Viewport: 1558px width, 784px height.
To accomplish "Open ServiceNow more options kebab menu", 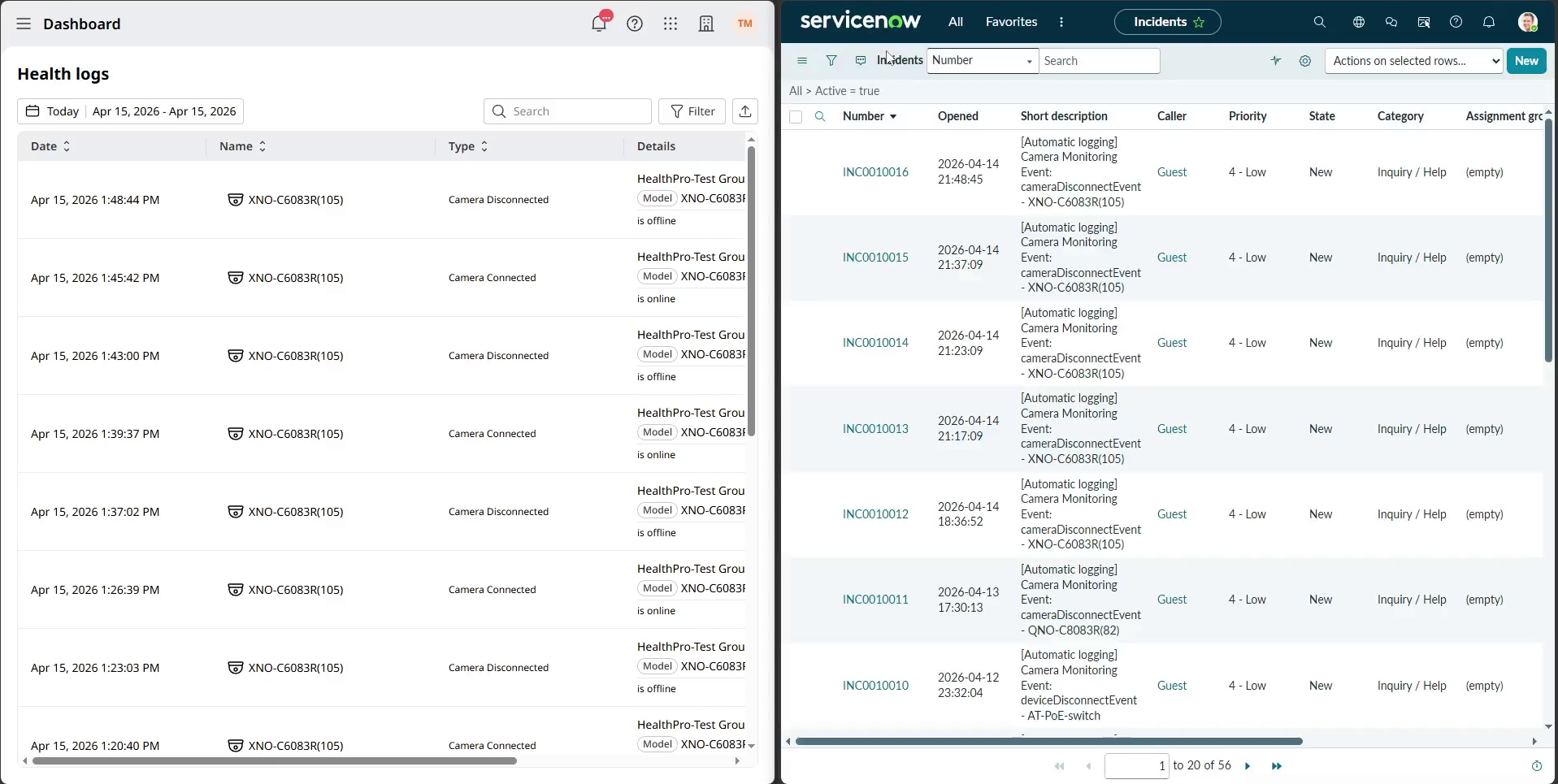I will click(1061, 22).
